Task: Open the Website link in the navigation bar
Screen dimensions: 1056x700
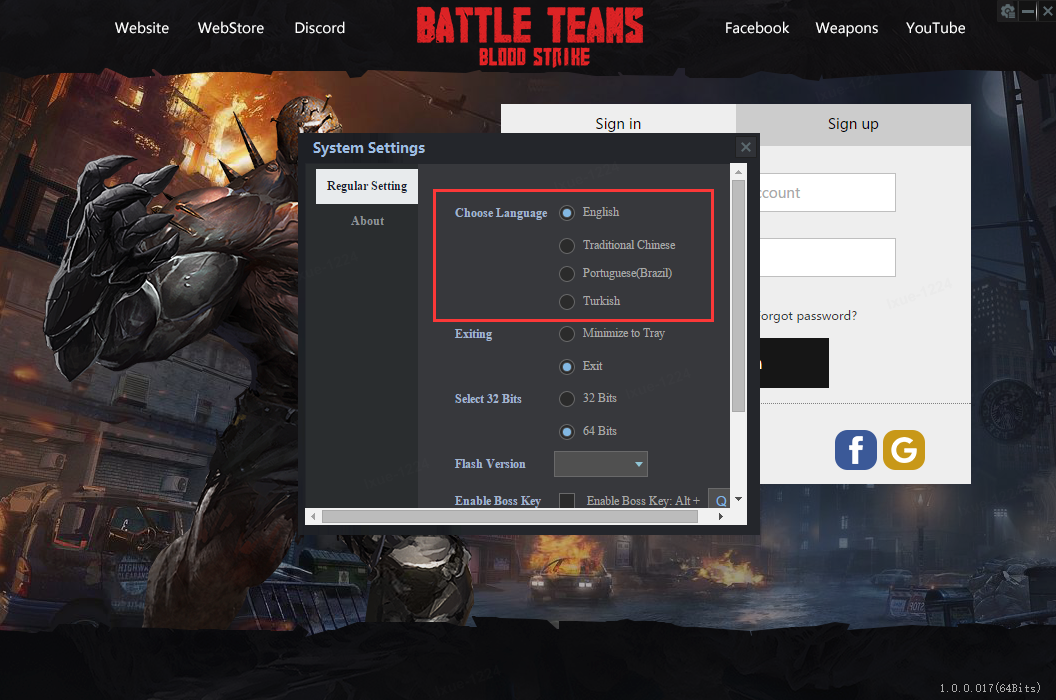Action: pyautogui.click(x=141, y=28)
